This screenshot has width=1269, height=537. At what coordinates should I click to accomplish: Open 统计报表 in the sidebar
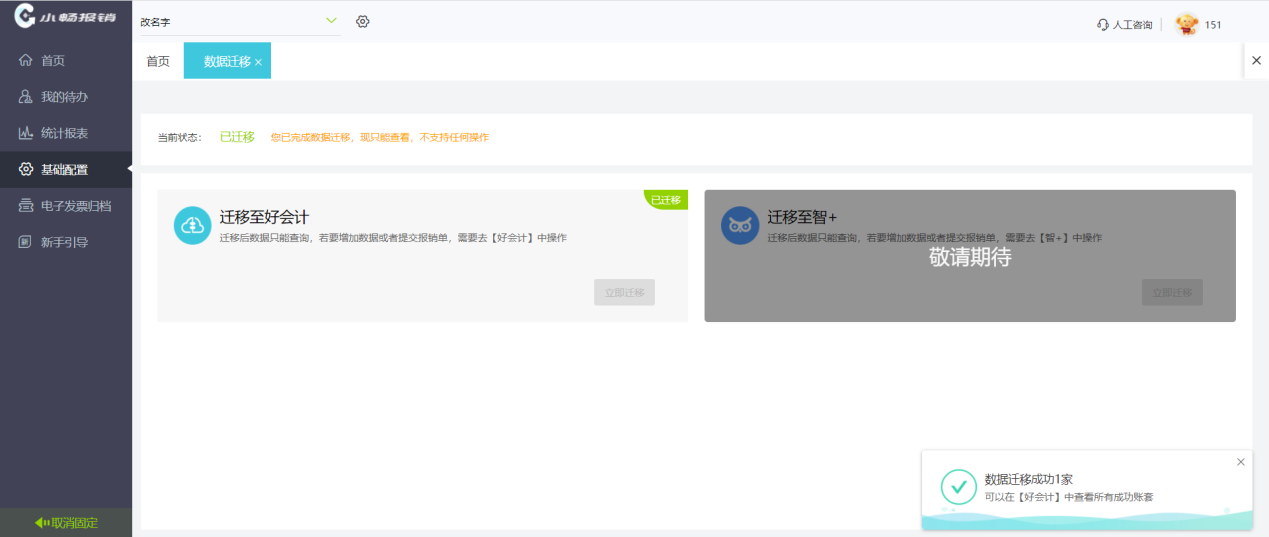[66, 133]
